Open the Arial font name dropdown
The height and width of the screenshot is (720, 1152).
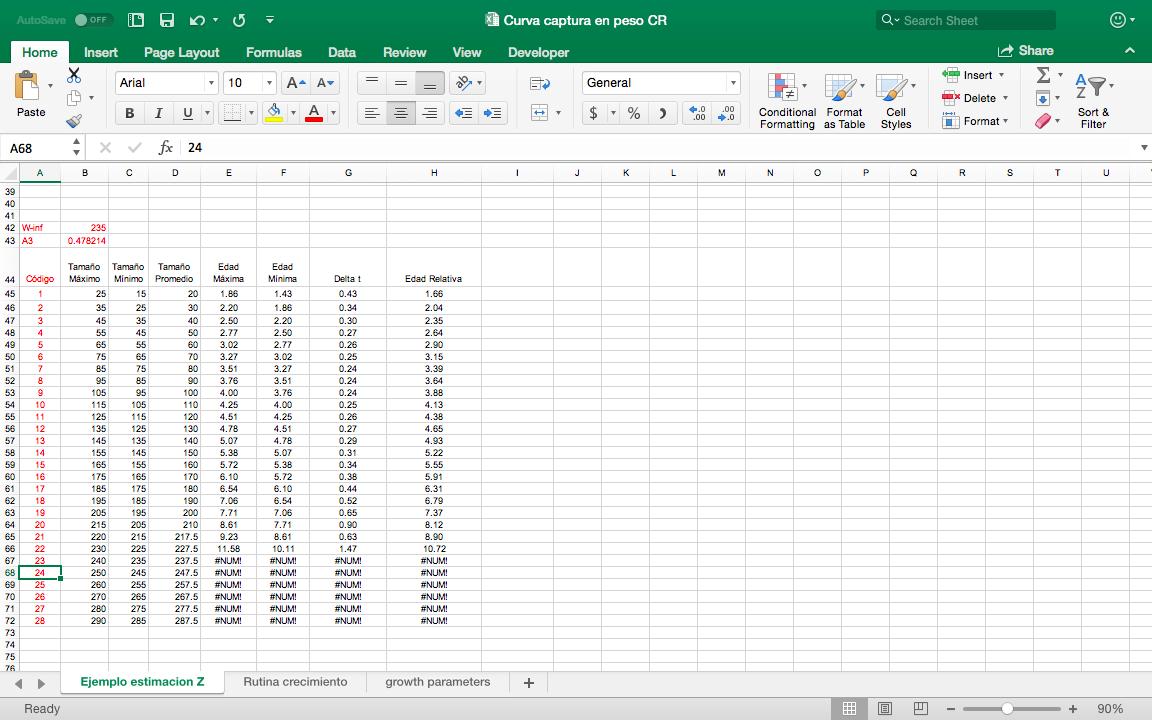211,83
